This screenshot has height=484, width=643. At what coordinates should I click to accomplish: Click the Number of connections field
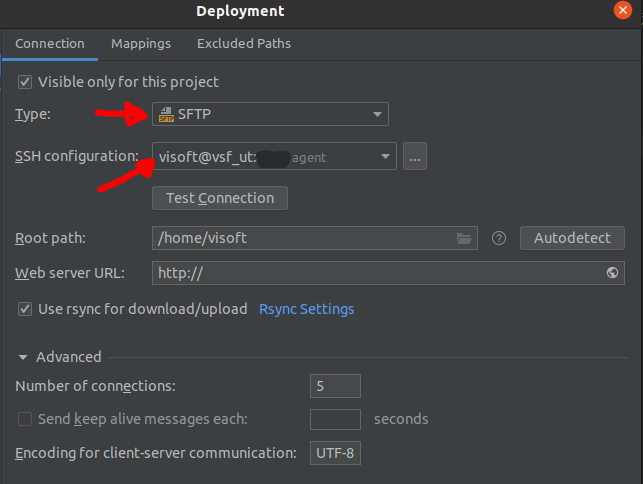[335, 386]
